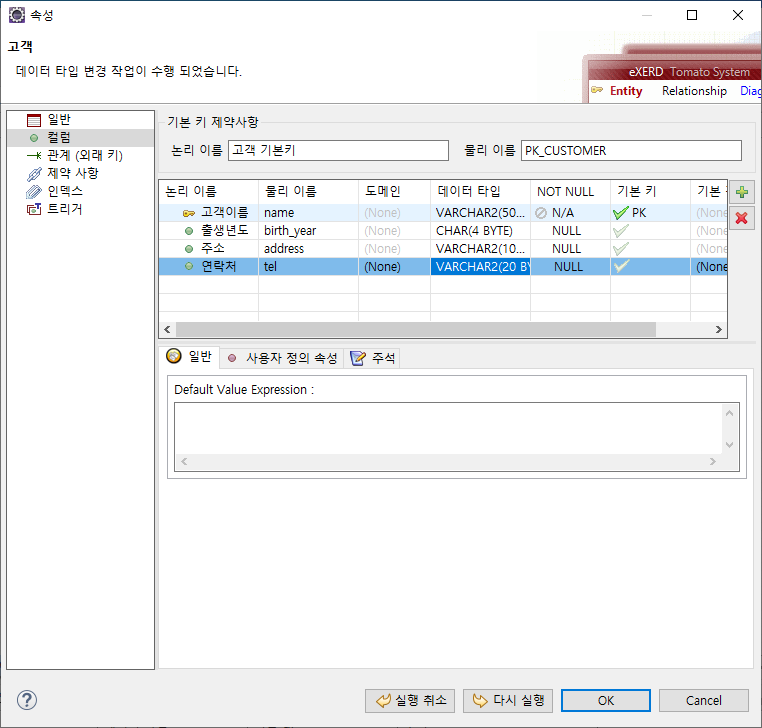Toggle primary key checkmark for birth_year row

tap(621, 231)
